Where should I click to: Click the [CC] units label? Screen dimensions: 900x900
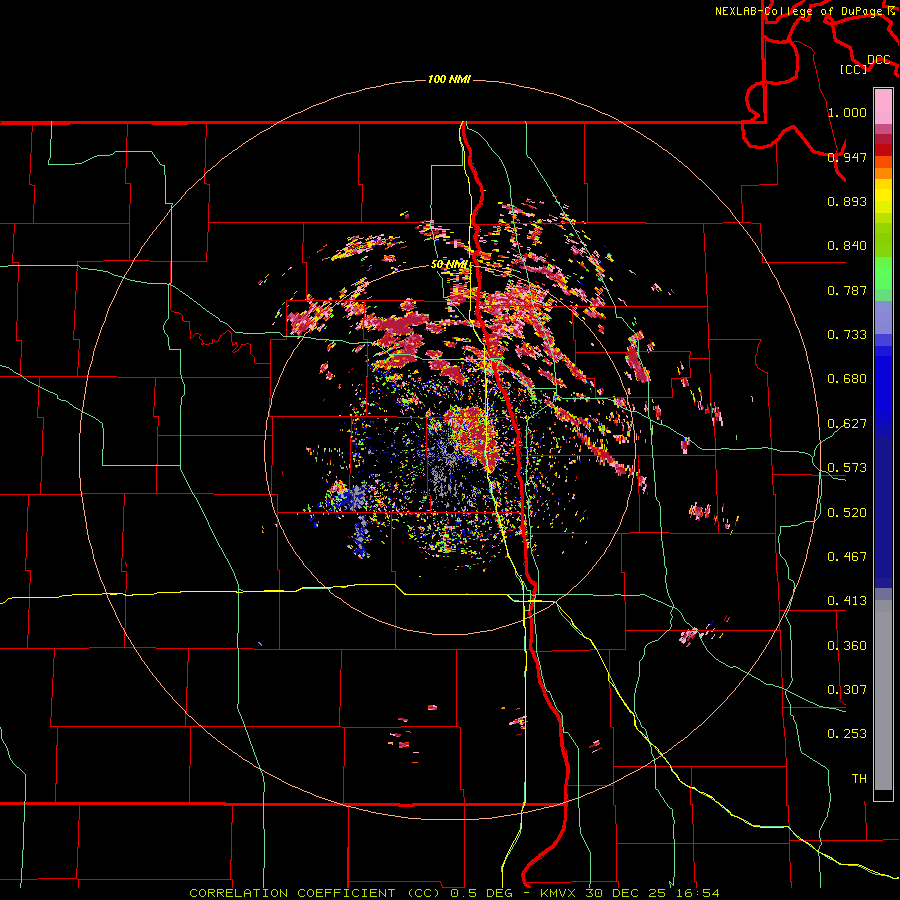(853, 69)
